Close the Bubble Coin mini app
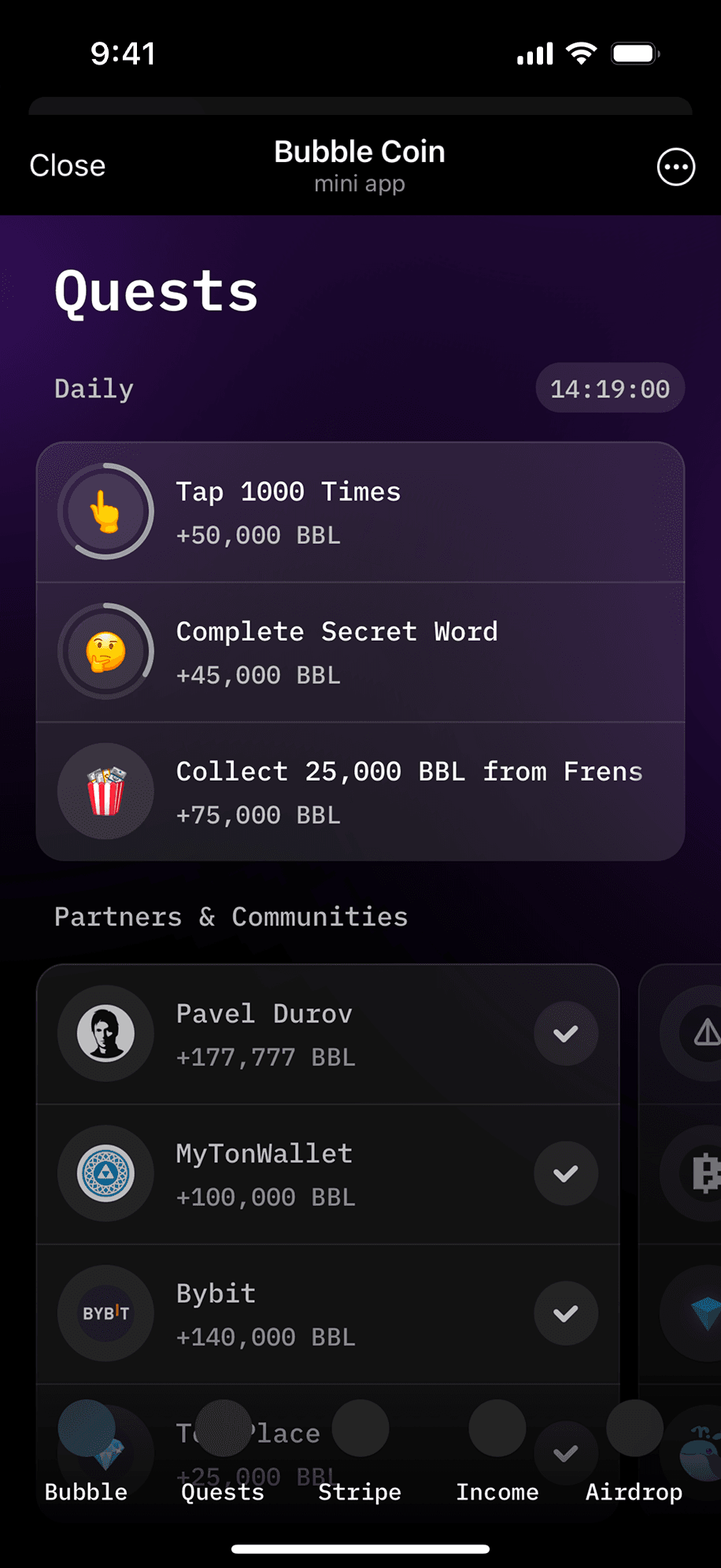Viewport: 721px width, 1568px height. (68, 166)
